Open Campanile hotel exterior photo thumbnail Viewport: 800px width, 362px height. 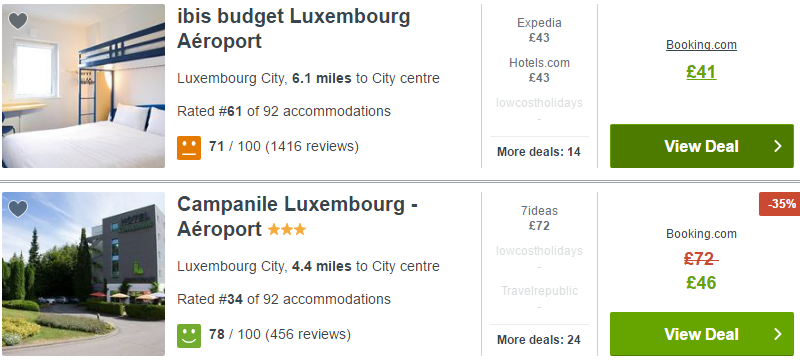click(84, 274)
